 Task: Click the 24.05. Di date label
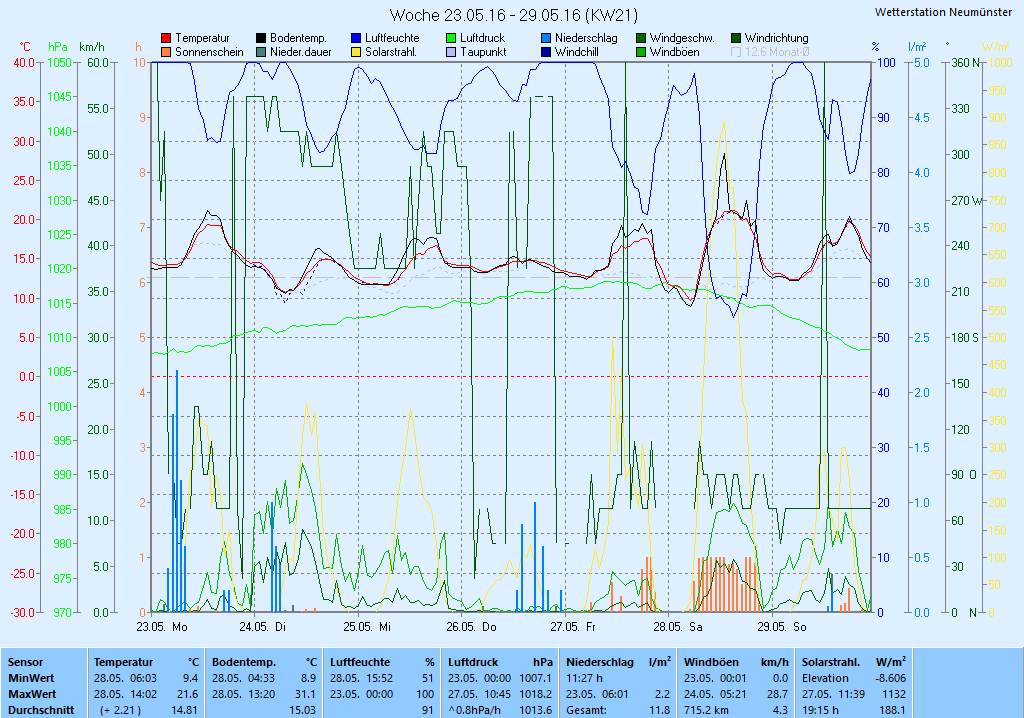tap(263, 627)
